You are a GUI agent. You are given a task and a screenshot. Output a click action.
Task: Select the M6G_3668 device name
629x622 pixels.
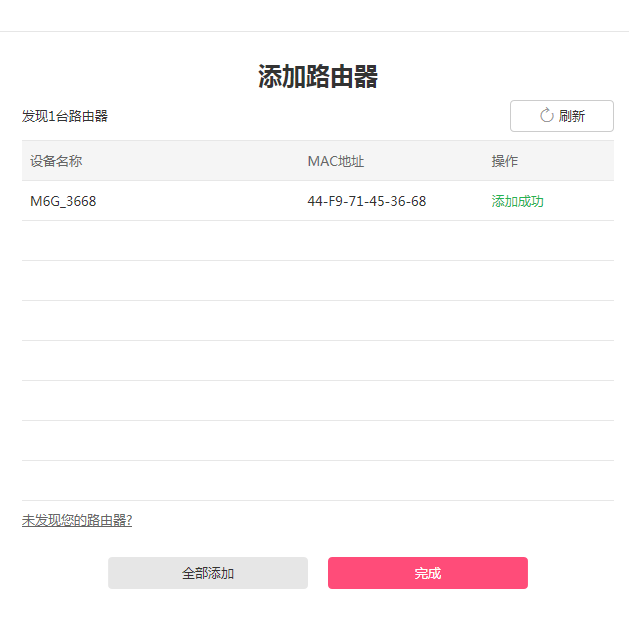pyautogui.click(x=63, y=201)
